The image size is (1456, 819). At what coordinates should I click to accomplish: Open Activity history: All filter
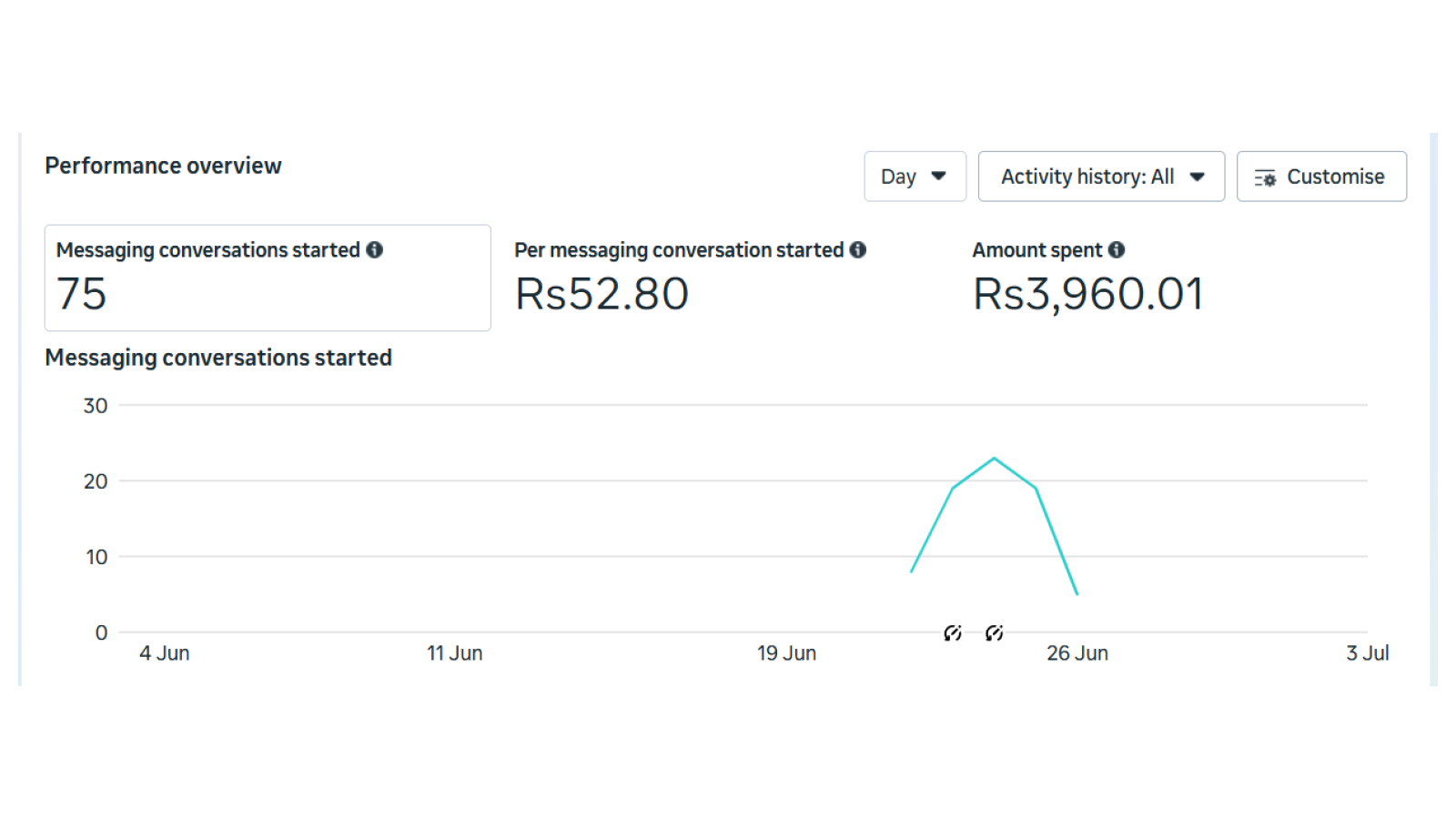click(x=1101, y=177)
